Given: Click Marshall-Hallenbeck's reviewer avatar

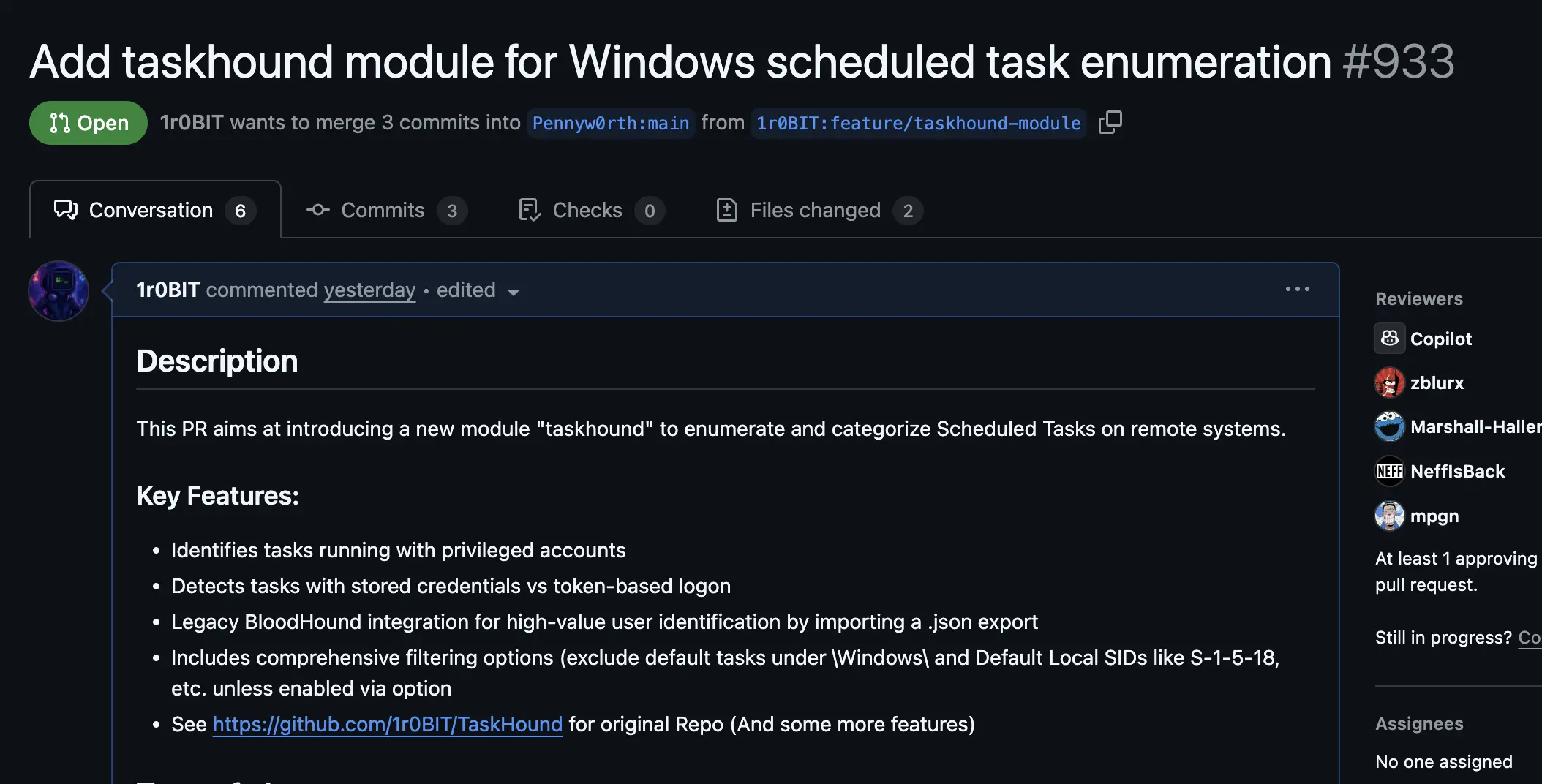Looking at the screenshot, I should point(1389,427).
